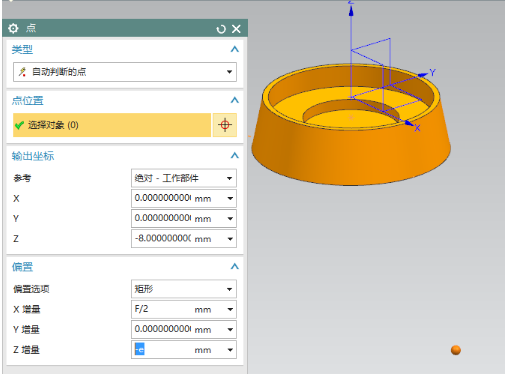Click the Z axis arrowhead in viewport

coord(351,11)
